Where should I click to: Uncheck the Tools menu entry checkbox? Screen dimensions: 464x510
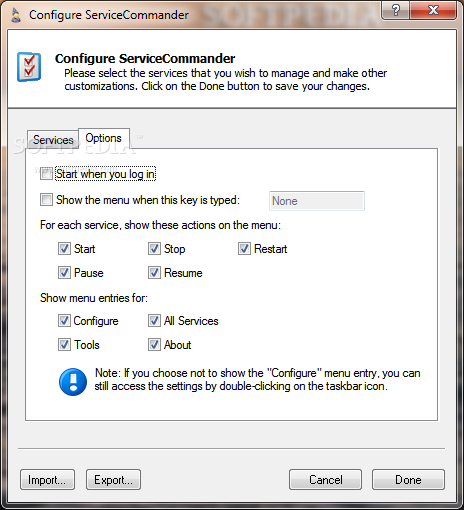tap(64, 345)
